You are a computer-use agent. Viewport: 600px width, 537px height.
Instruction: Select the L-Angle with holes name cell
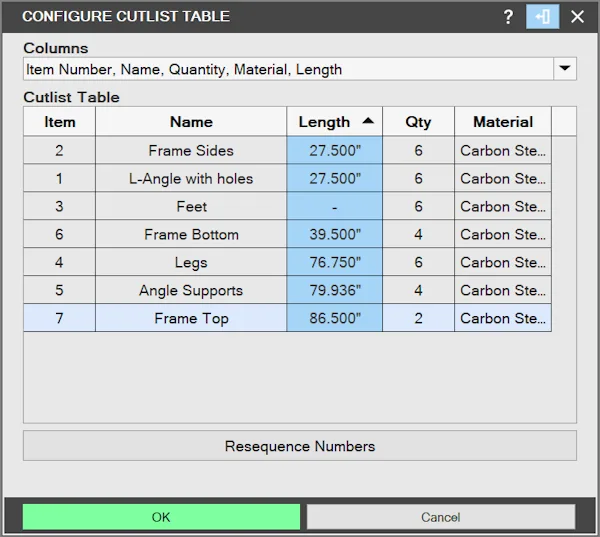coord(191,178)
